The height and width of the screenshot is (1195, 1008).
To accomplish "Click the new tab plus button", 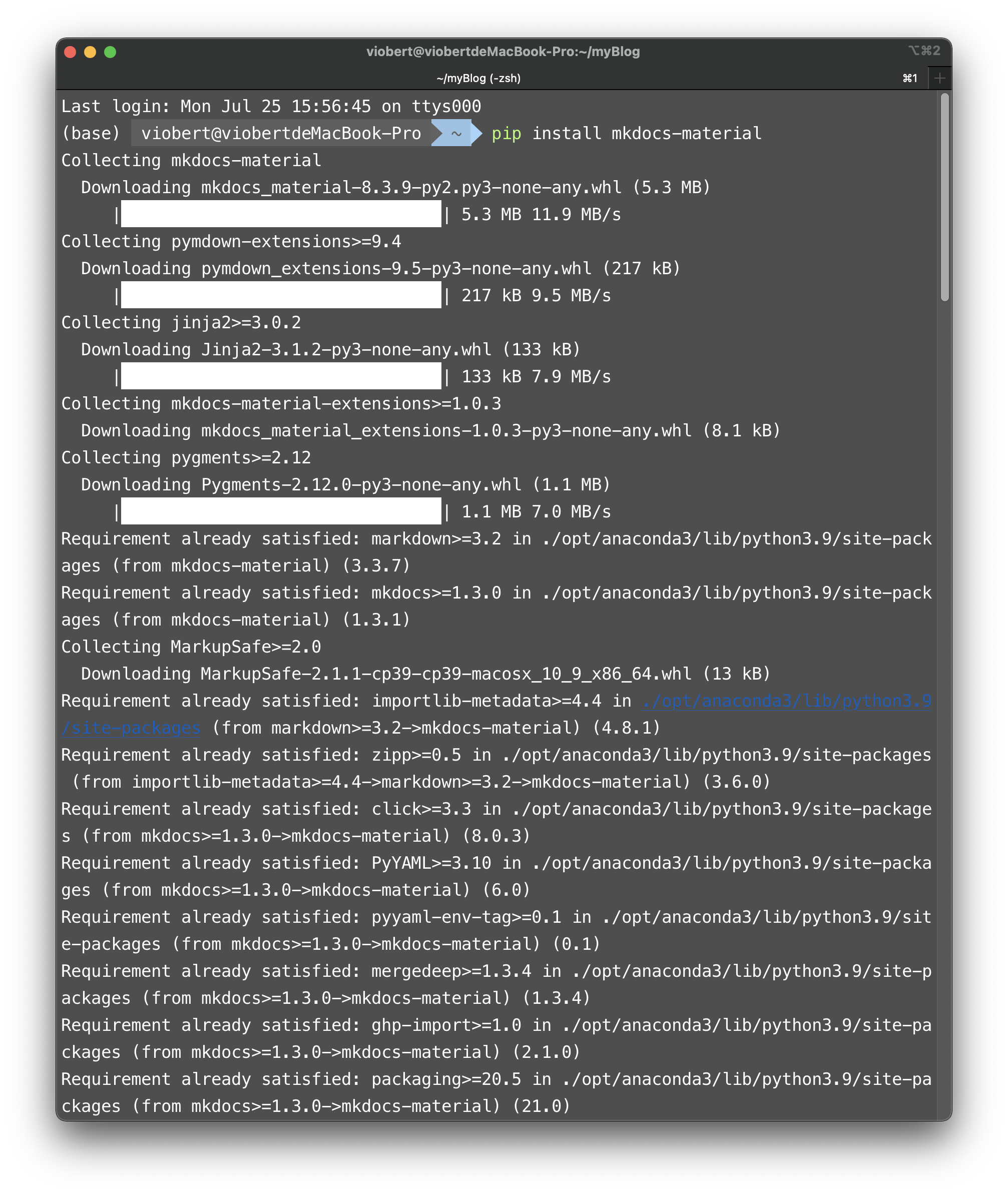I will pos(939,78).
